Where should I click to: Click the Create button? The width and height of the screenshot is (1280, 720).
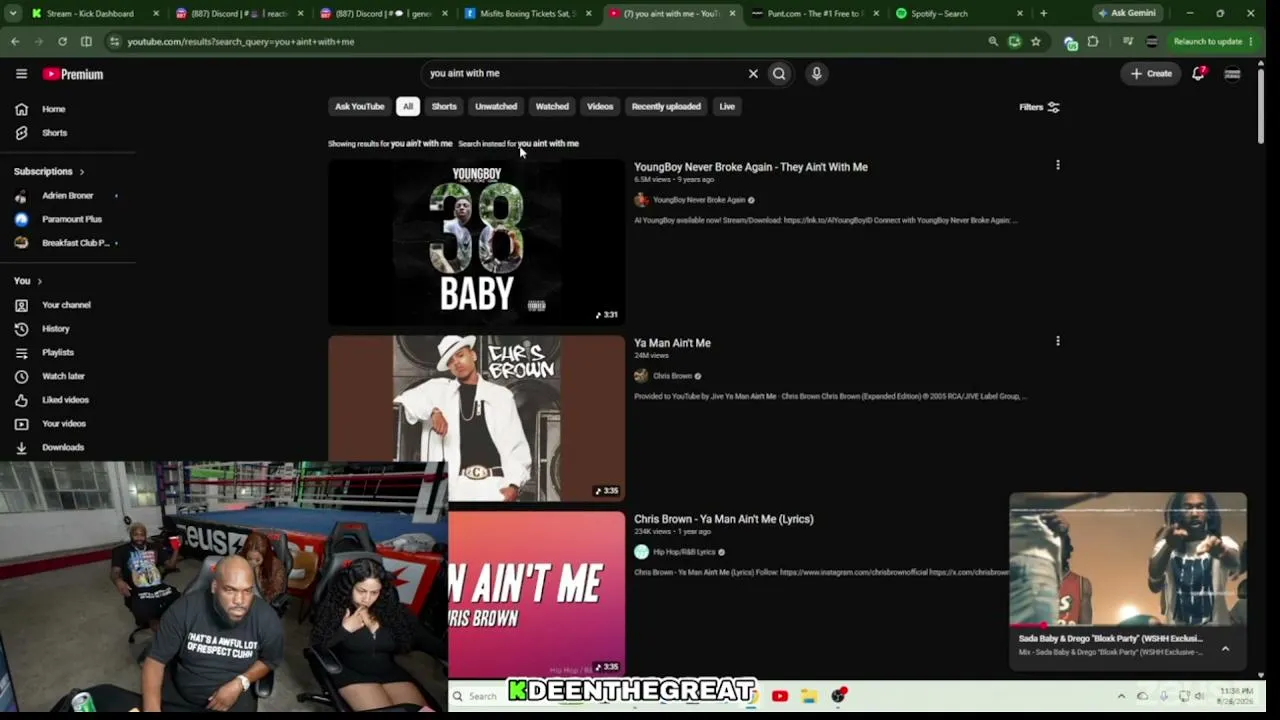point(1151,73)
